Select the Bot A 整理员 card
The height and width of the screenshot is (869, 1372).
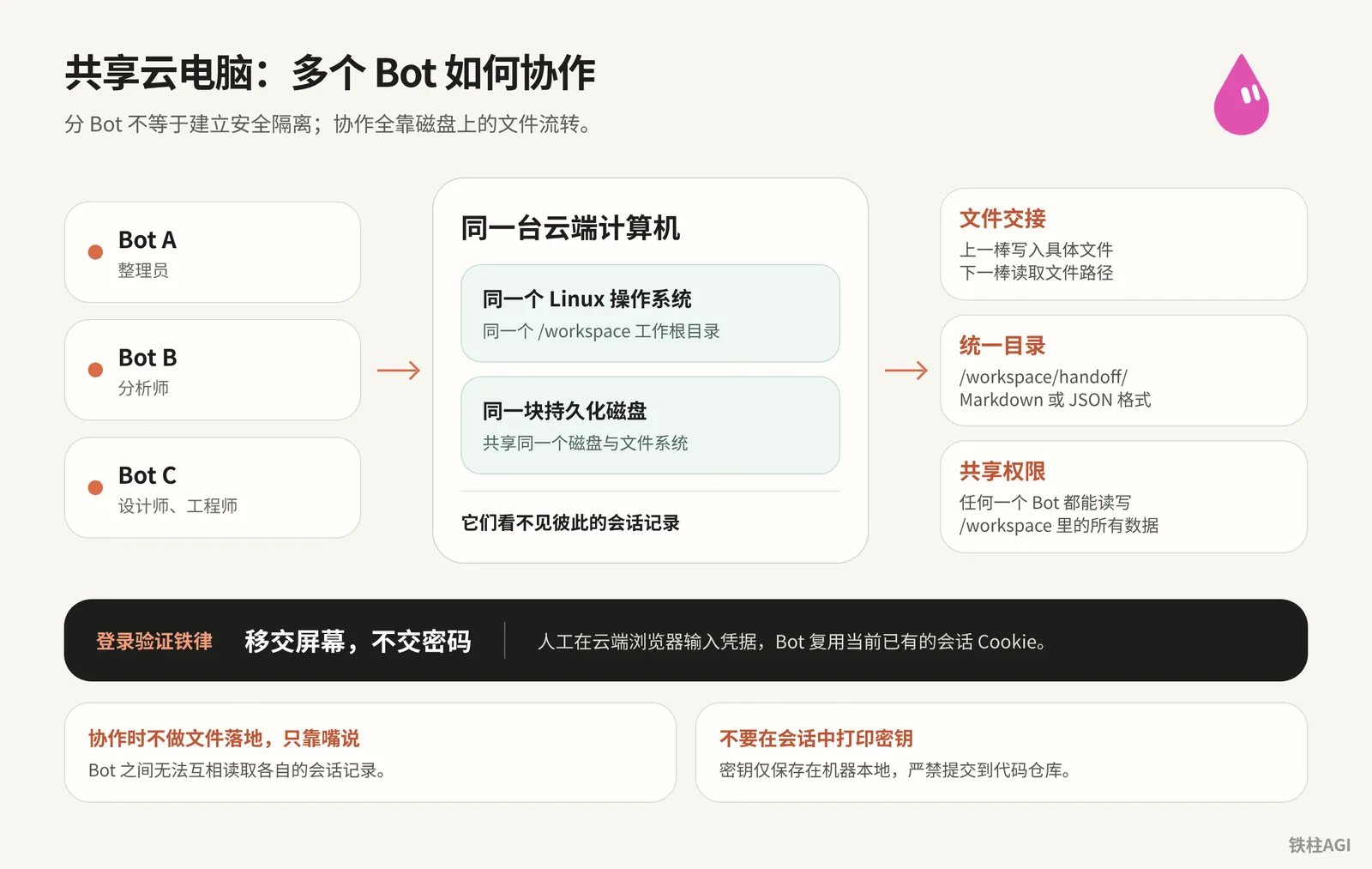[213, 252]
